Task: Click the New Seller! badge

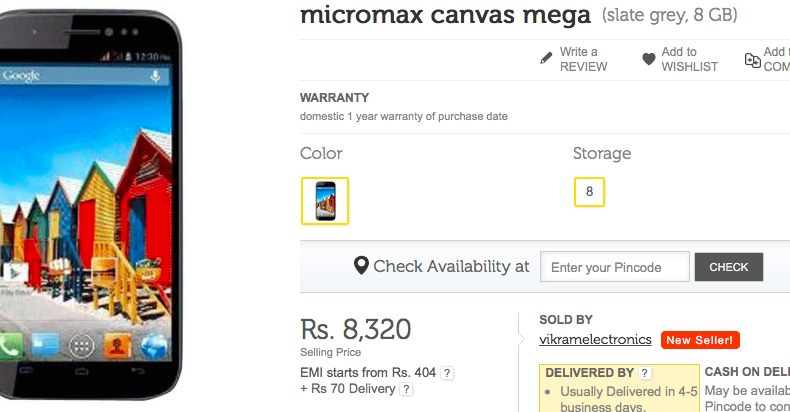Action: (700, 340)
